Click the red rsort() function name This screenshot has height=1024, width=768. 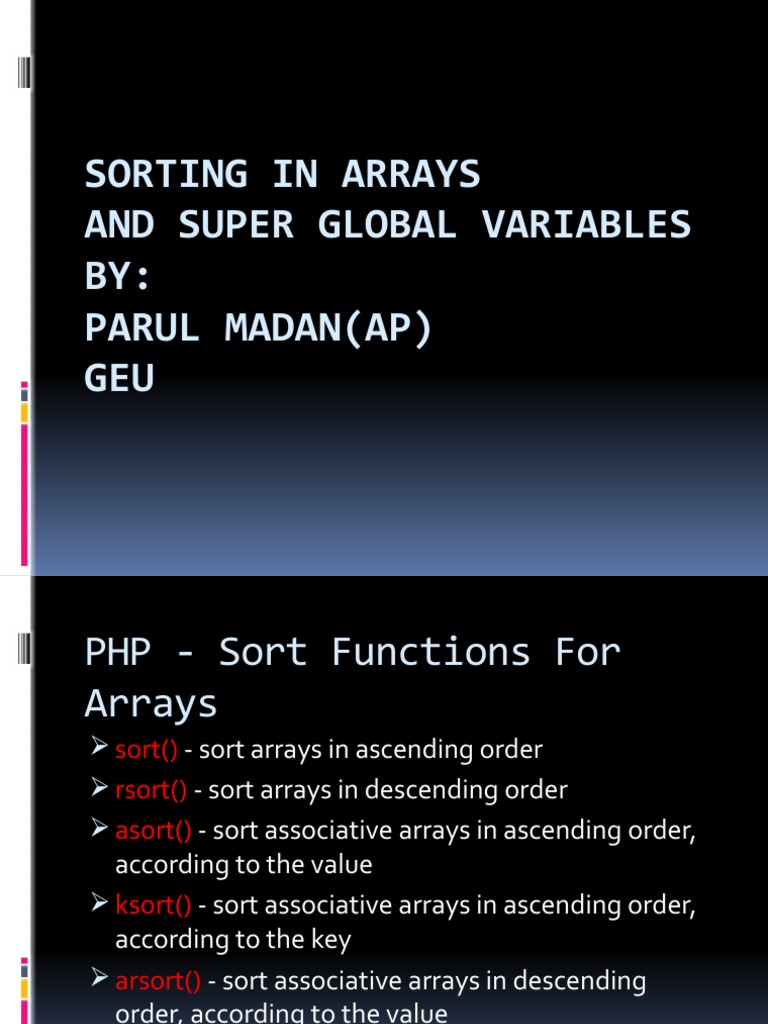pyautogui.click(x=151, y=790)
